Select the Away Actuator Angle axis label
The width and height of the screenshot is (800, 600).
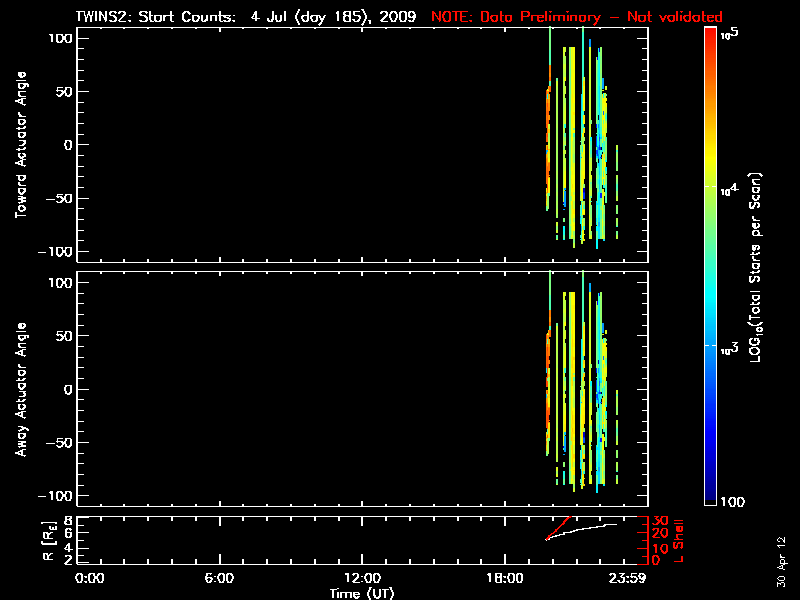pyautogui.click(x=20, y=390)
